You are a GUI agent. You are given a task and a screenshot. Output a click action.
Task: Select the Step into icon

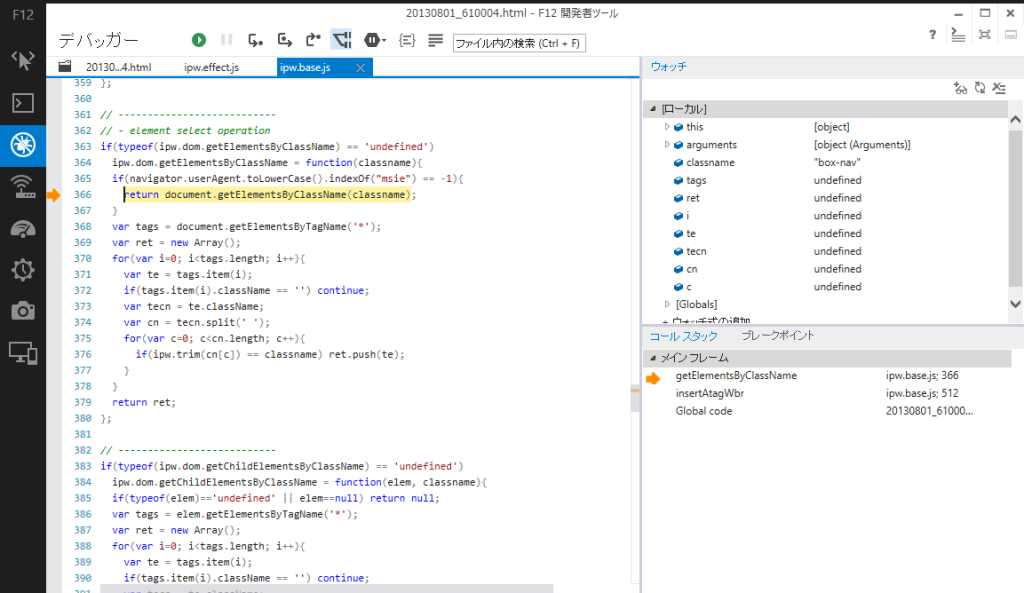coord(255,40)
